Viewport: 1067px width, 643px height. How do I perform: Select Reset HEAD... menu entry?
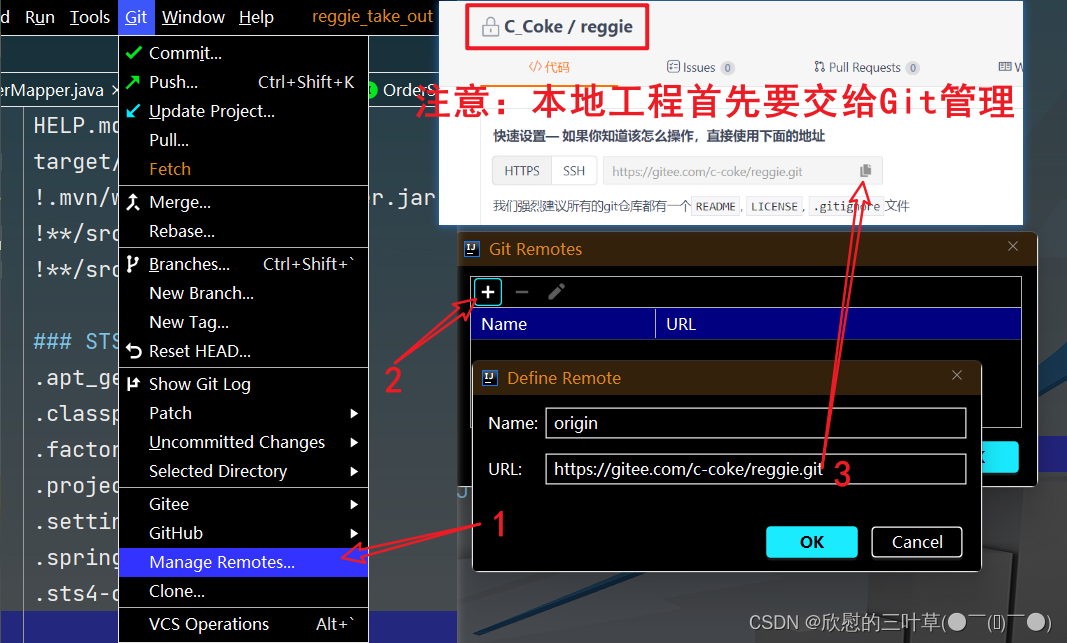tap(244, 351)
